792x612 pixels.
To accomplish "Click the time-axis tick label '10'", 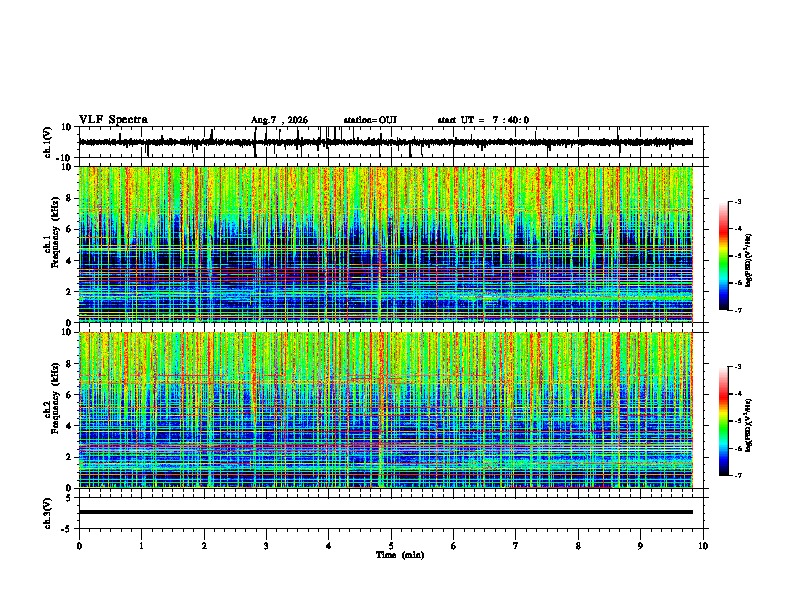I will click(703, 546).
